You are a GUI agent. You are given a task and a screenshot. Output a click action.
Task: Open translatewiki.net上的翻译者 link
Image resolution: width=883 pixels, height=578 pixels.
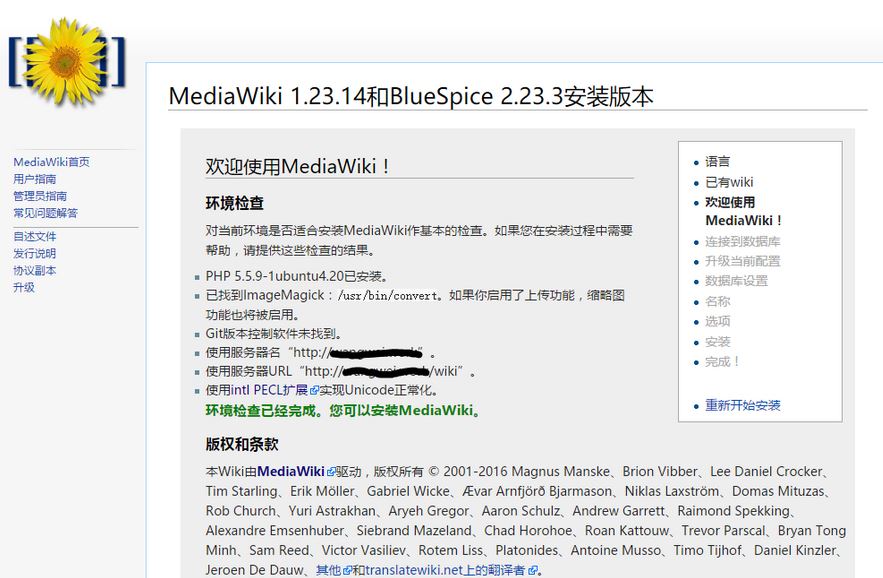point(445,570)
